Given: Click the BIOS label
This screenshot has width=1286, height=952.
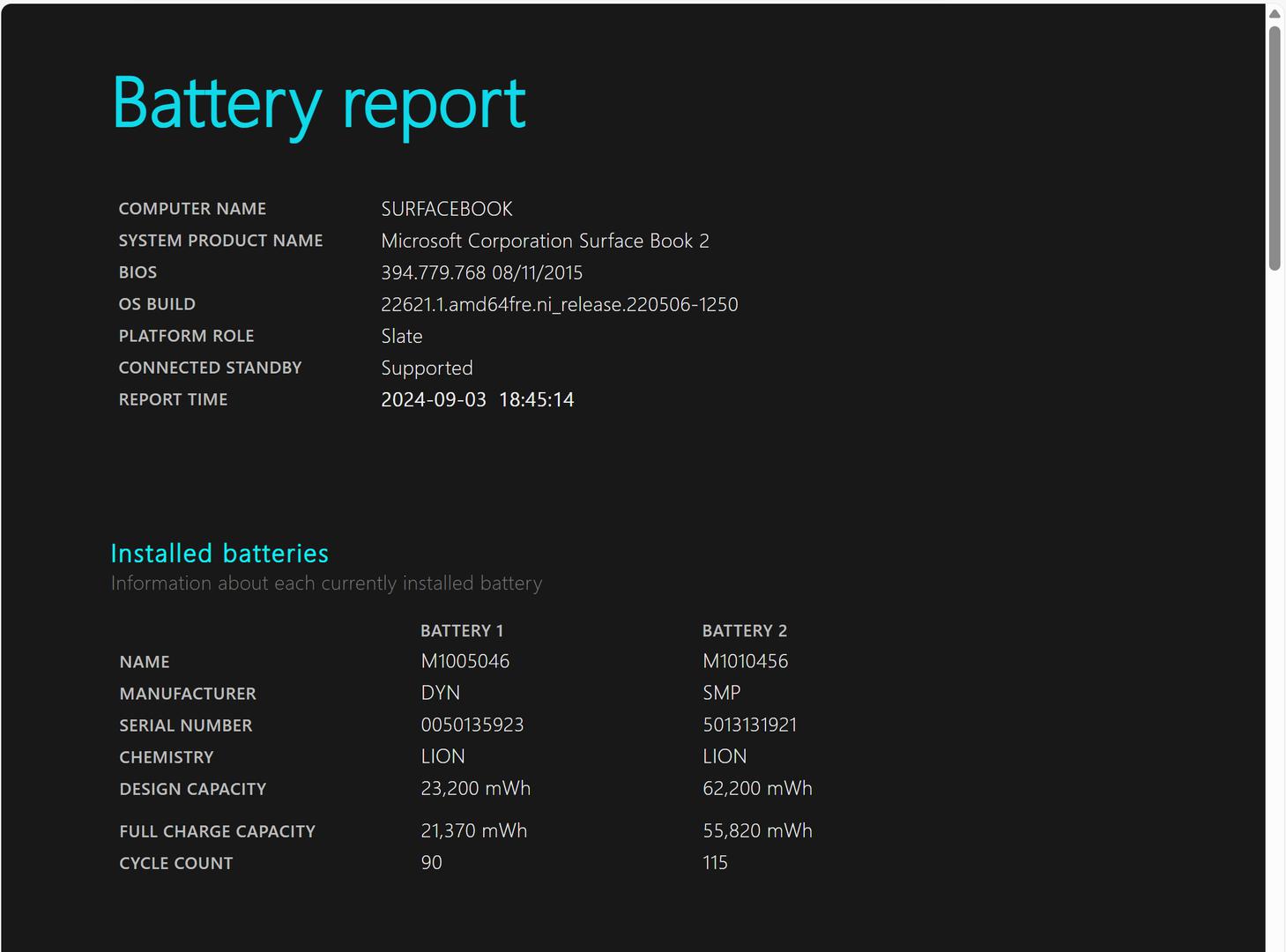Looking at the screenshot, I should click(138, 272).
